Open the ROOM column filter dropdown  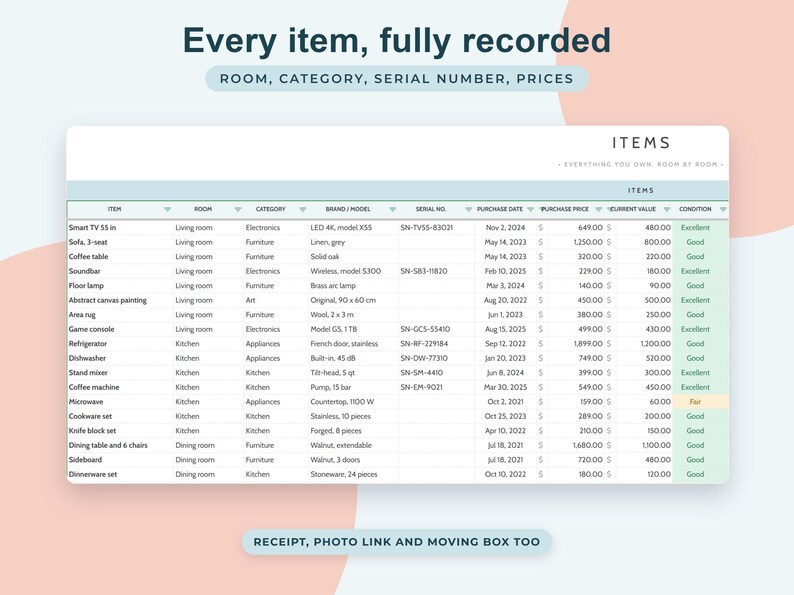(x=238, y=210)
